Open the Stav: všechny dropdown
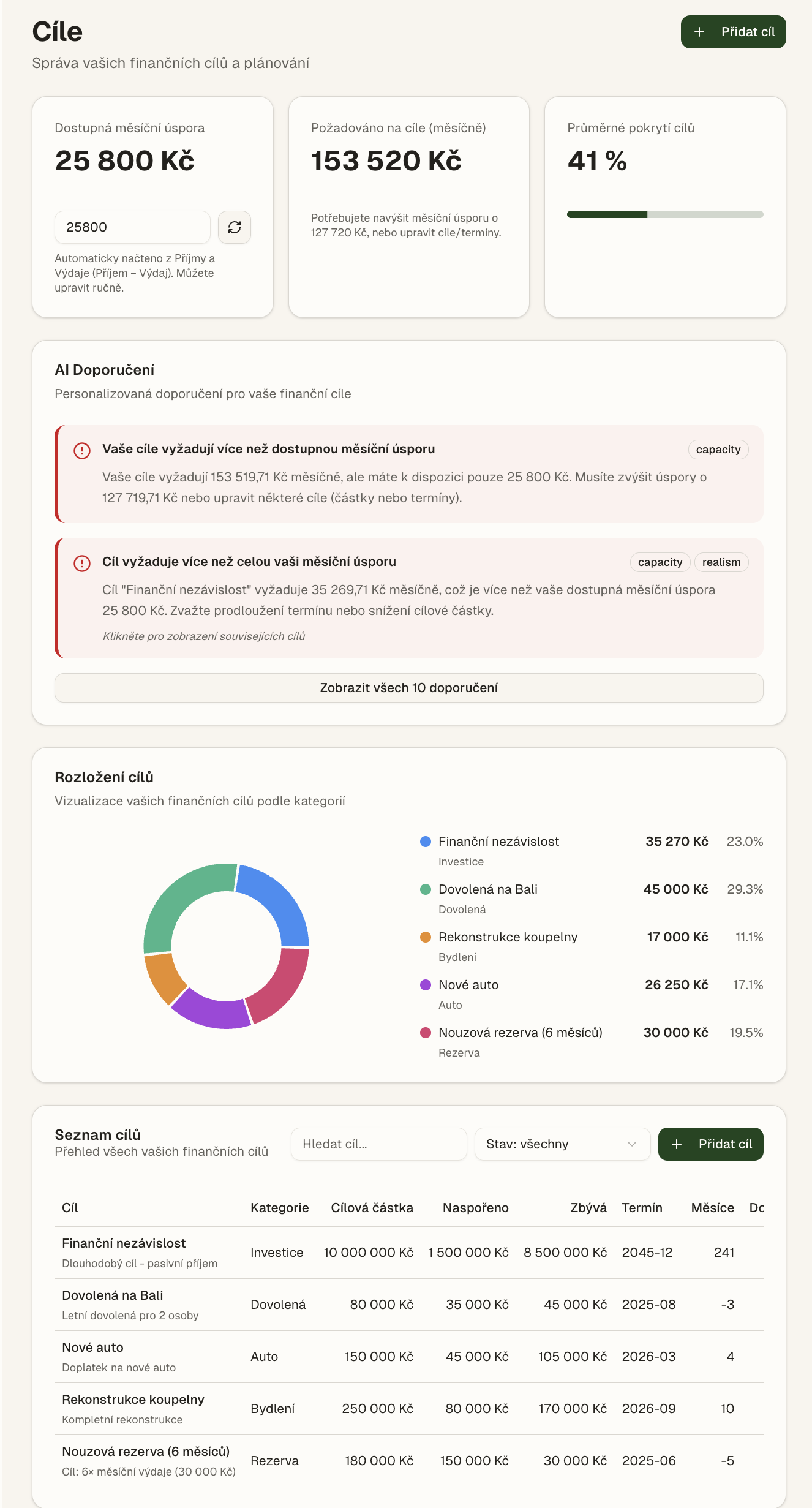812x1508 pixels. (x=562, y=1144)
